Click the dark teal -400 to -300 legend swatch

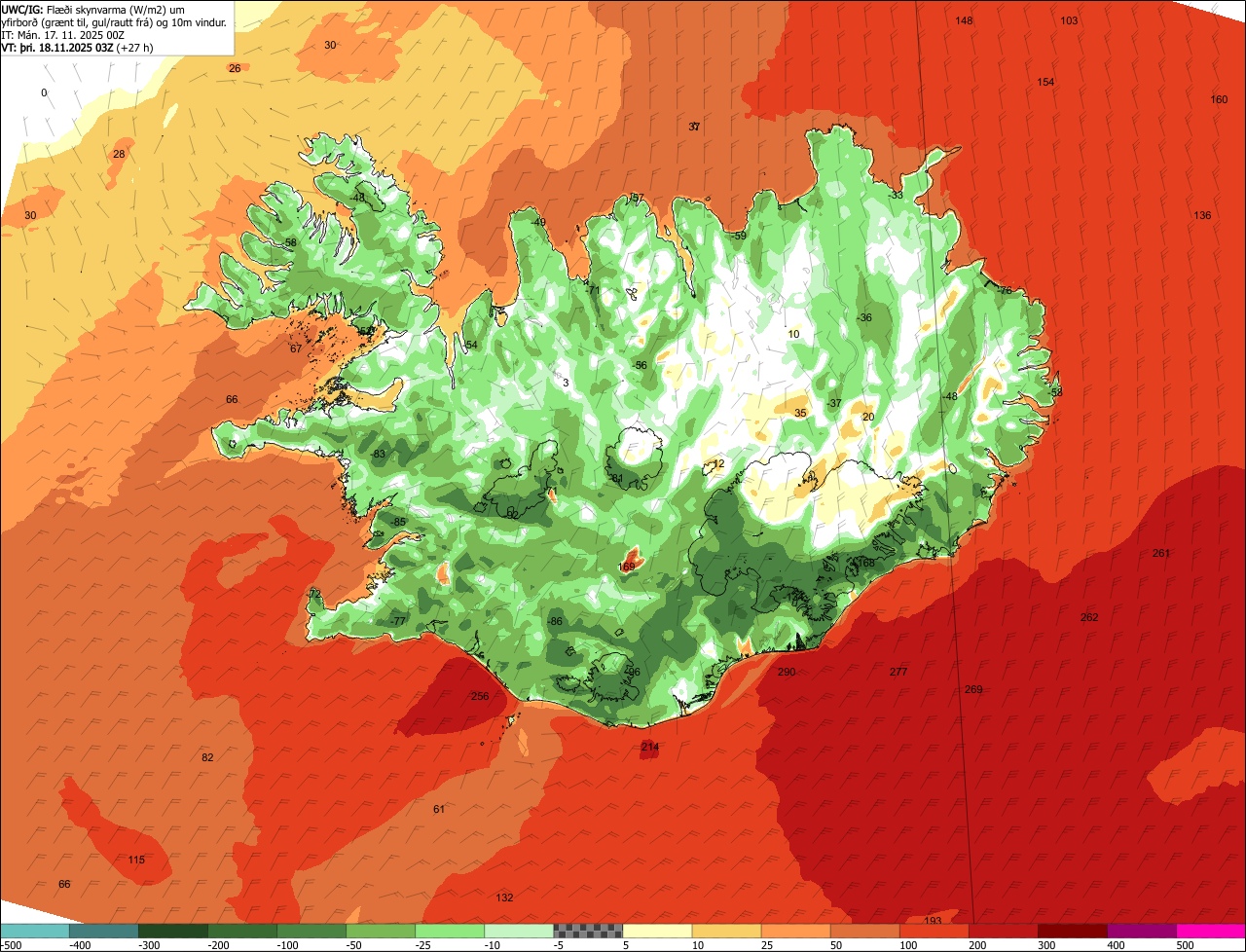[x=103, y=931]
